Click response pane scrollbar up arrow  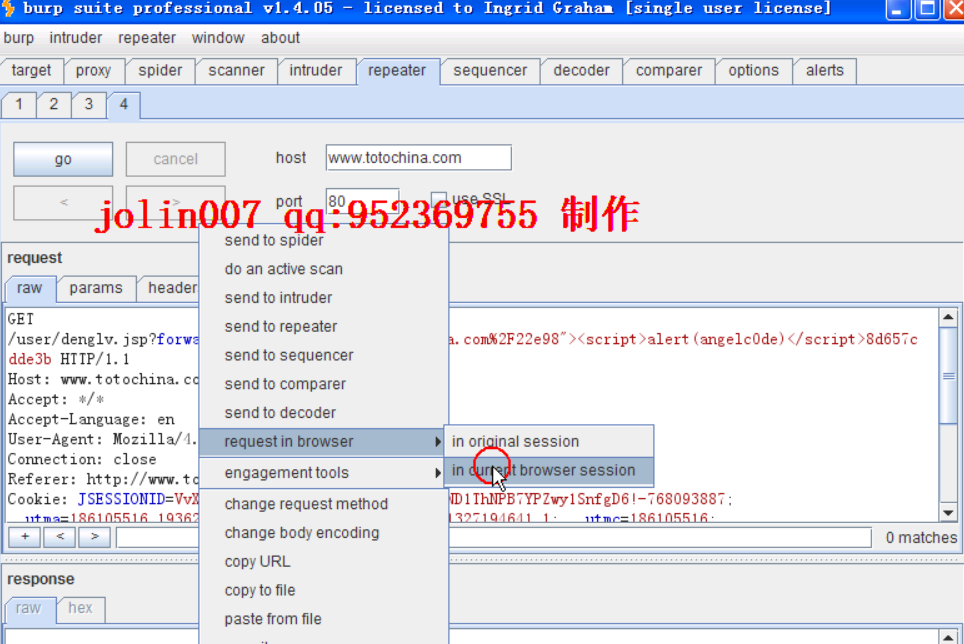coord(948,638)
